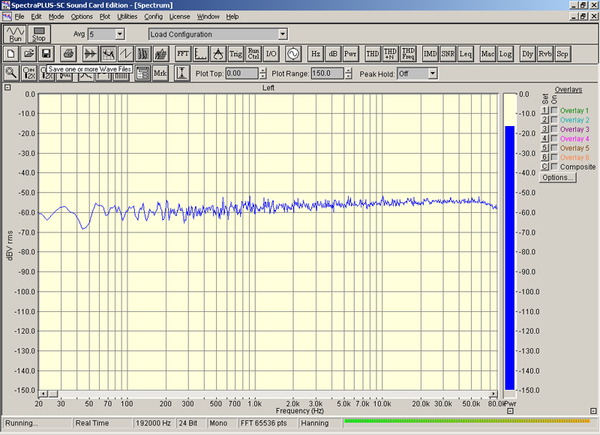Image resolution: width=600 pixels, height=435 pixels.
Task: Open the Dly delay finder button
Action: 527,54
